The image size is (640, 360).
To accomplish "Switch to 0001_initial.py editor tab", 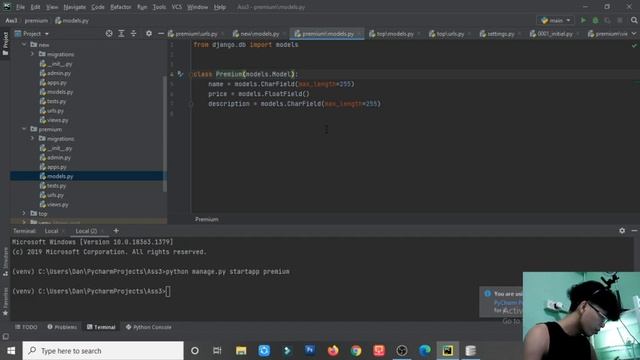I will tap(555, 34).
